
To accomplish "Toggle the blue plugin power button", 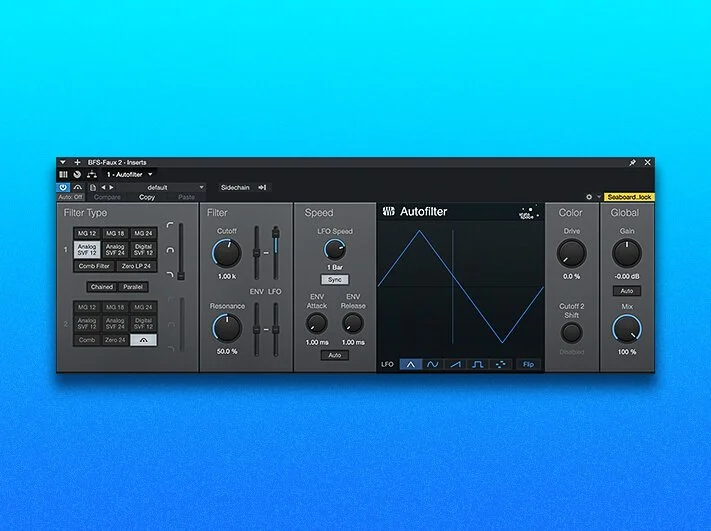I will (63, 187).
